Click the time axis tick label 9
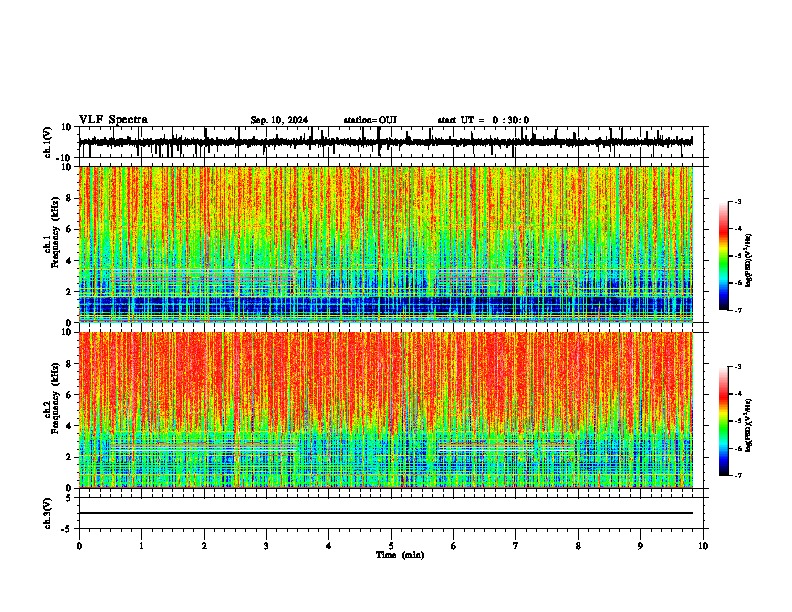Image resolution: width=792 pixels, height=612 pixels. (640, 546)
